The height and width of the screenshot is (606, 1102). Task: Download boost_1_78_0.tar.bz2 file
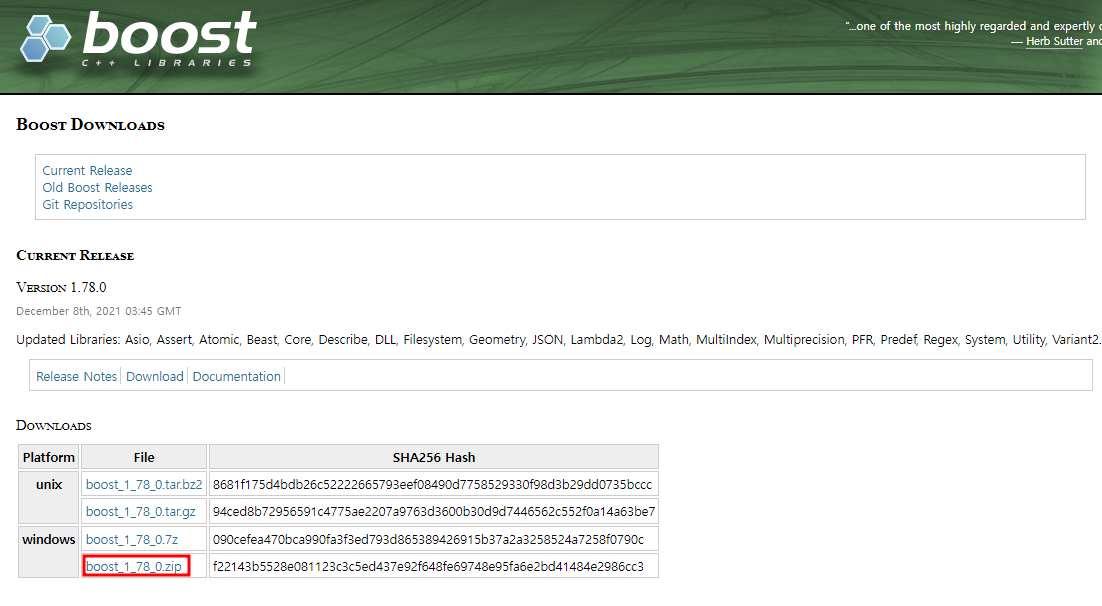pos(144,484)
